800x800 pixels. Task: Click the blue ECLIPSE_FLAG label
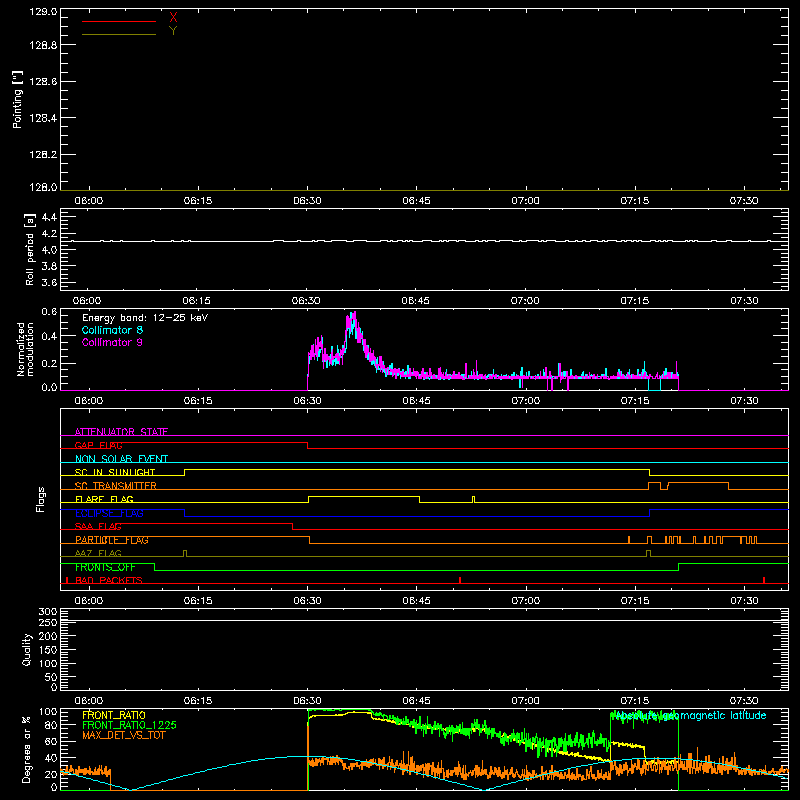[x=109, y=513]
